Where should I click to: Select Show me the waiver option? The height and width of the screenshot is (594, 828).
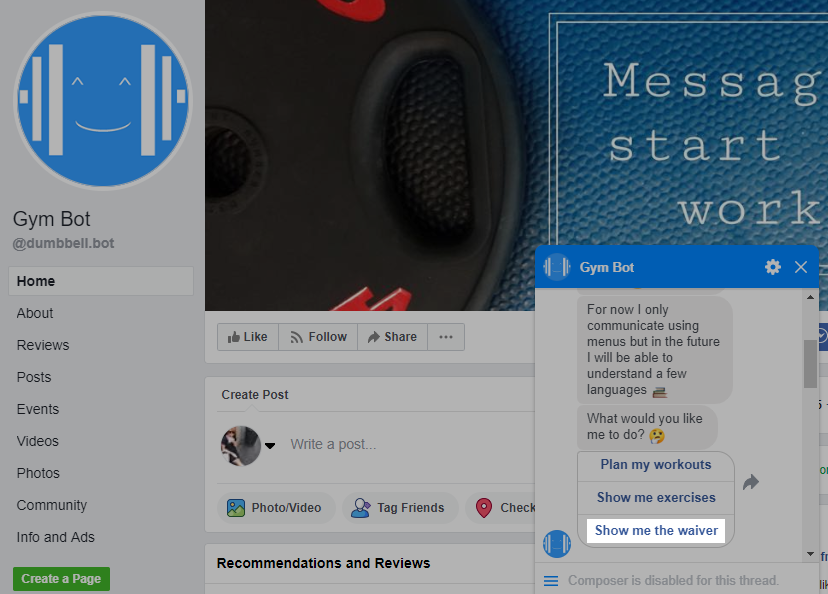point(656,530)
